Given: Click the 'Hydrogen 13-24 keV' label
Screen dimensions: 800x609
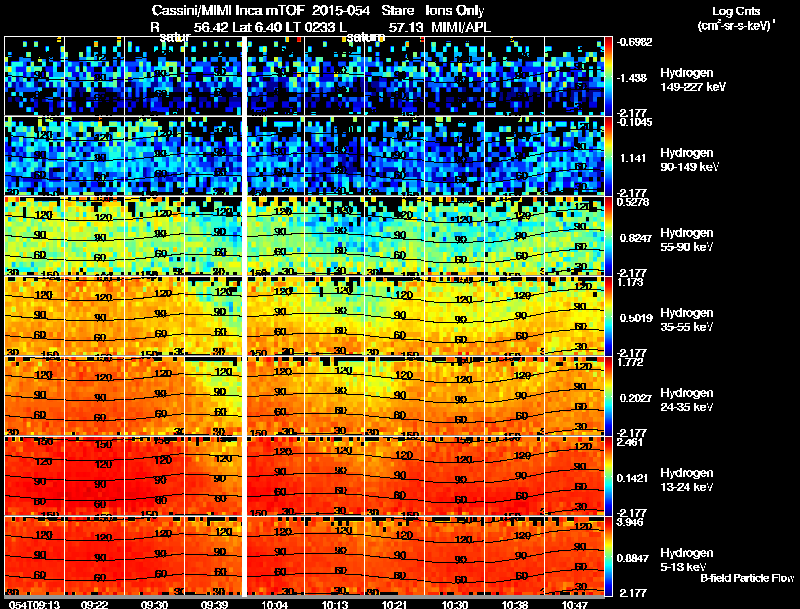Looking at the screenshot, I should (x=687, y=480).
